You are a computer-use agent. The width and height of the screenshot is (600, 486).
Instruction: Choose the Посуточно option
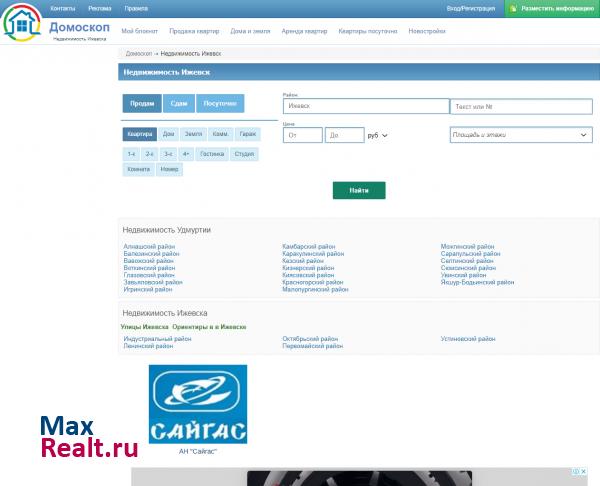220,104
